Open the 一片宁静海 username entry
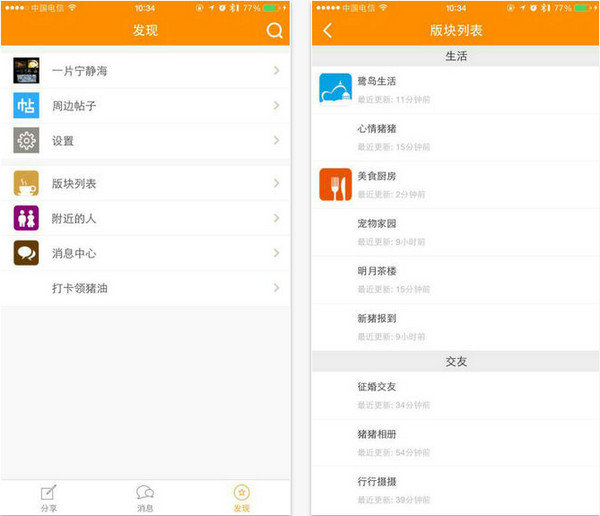 80,71
